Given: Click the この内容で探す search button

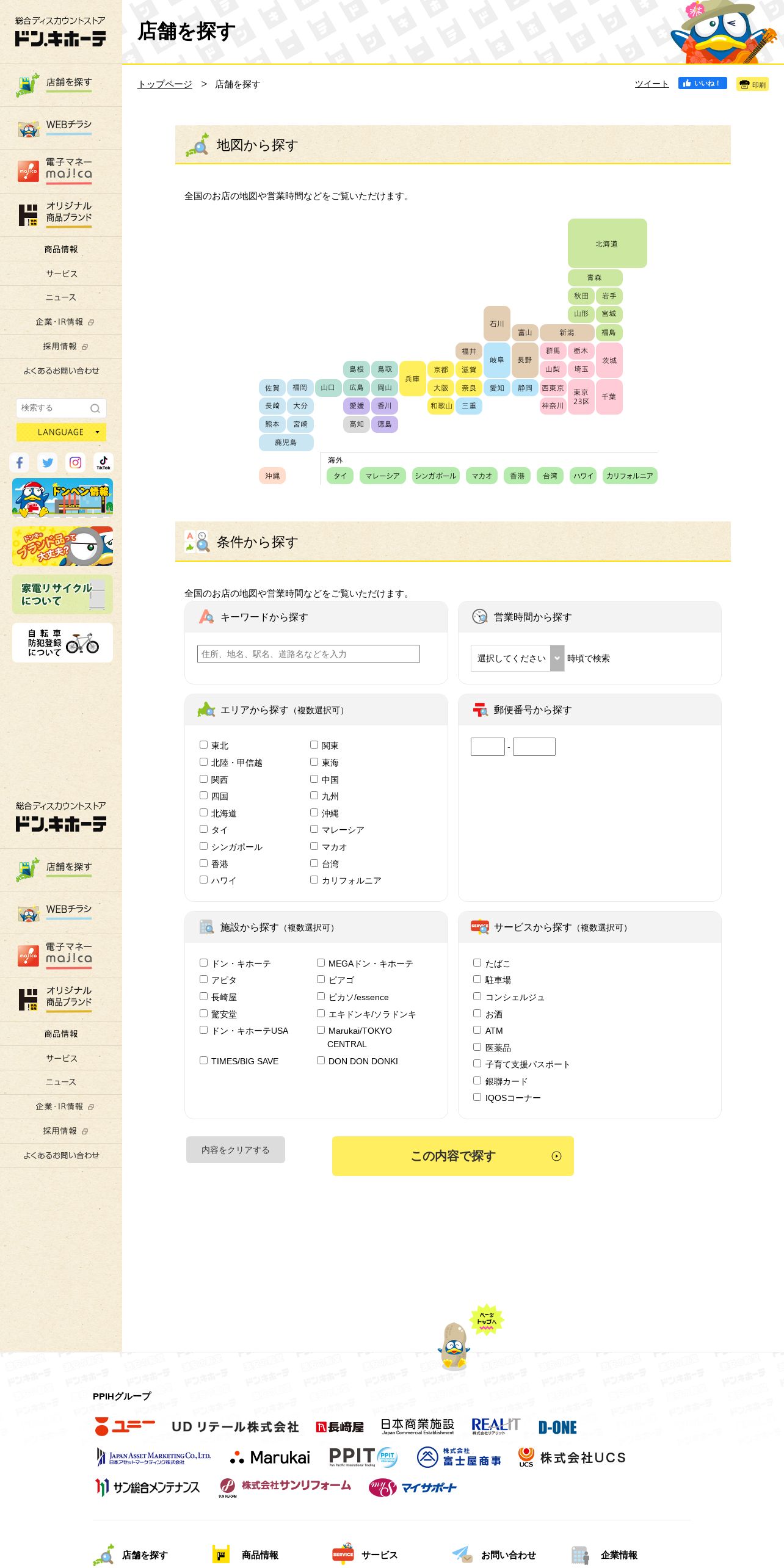Looking at the screenshot, I should pos(453,1156).
